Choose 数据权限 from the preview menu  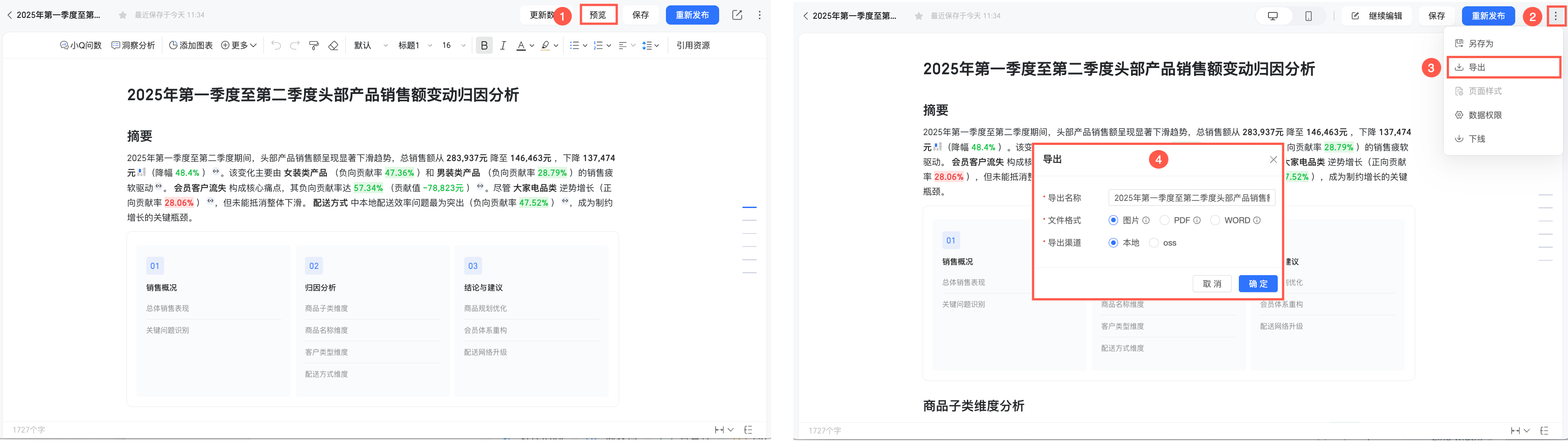(1503, 115)
